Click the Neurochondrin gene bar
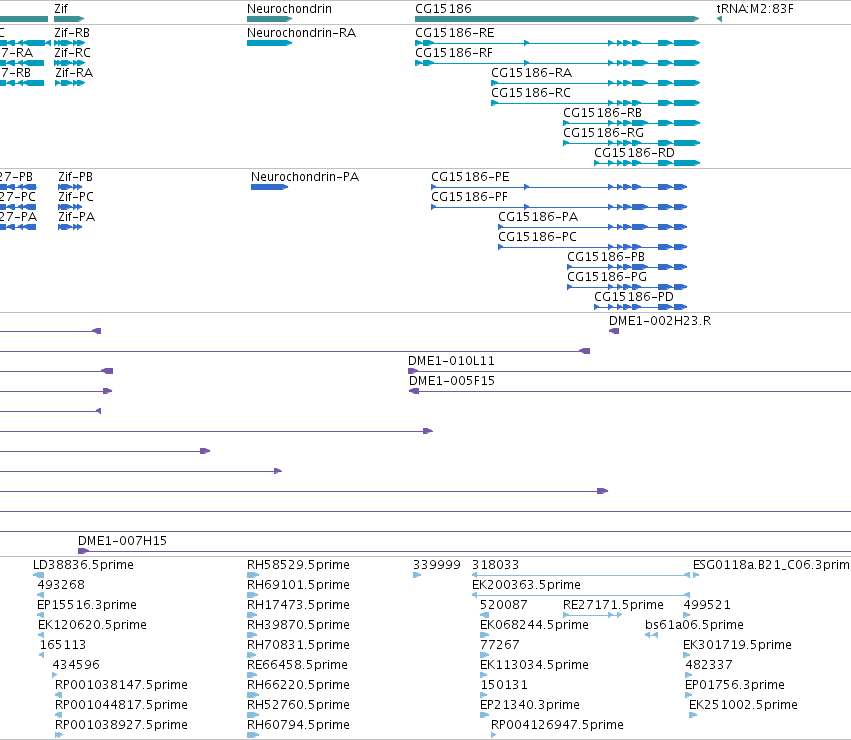This screenshot has height=740, width=851. coord(269,19)
